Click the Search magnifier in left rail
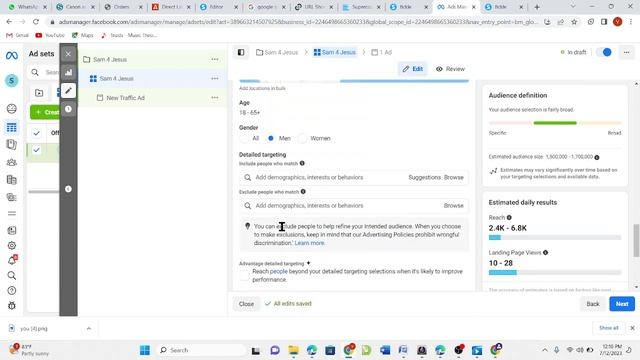This screenshot has width=640, height=360. [x=11, y=276]
